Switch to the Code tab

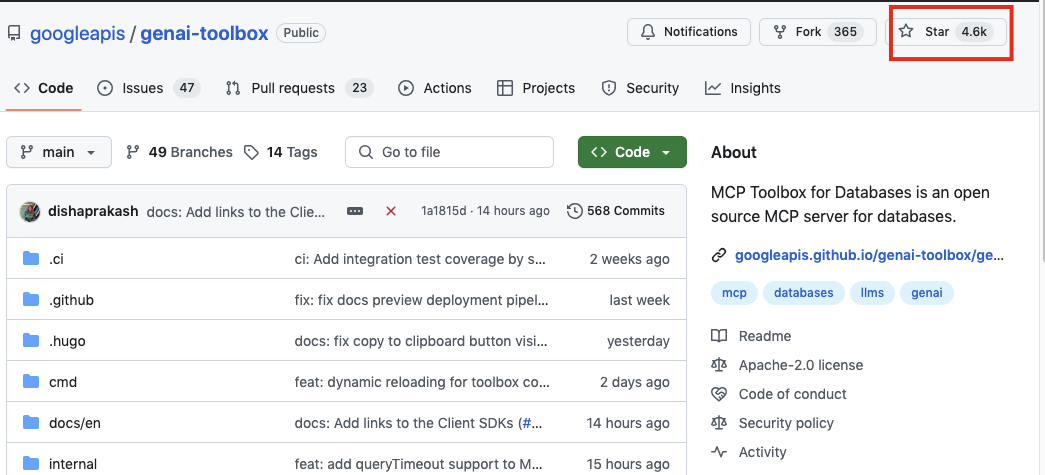pyautogui.click(x=43, y=88)
